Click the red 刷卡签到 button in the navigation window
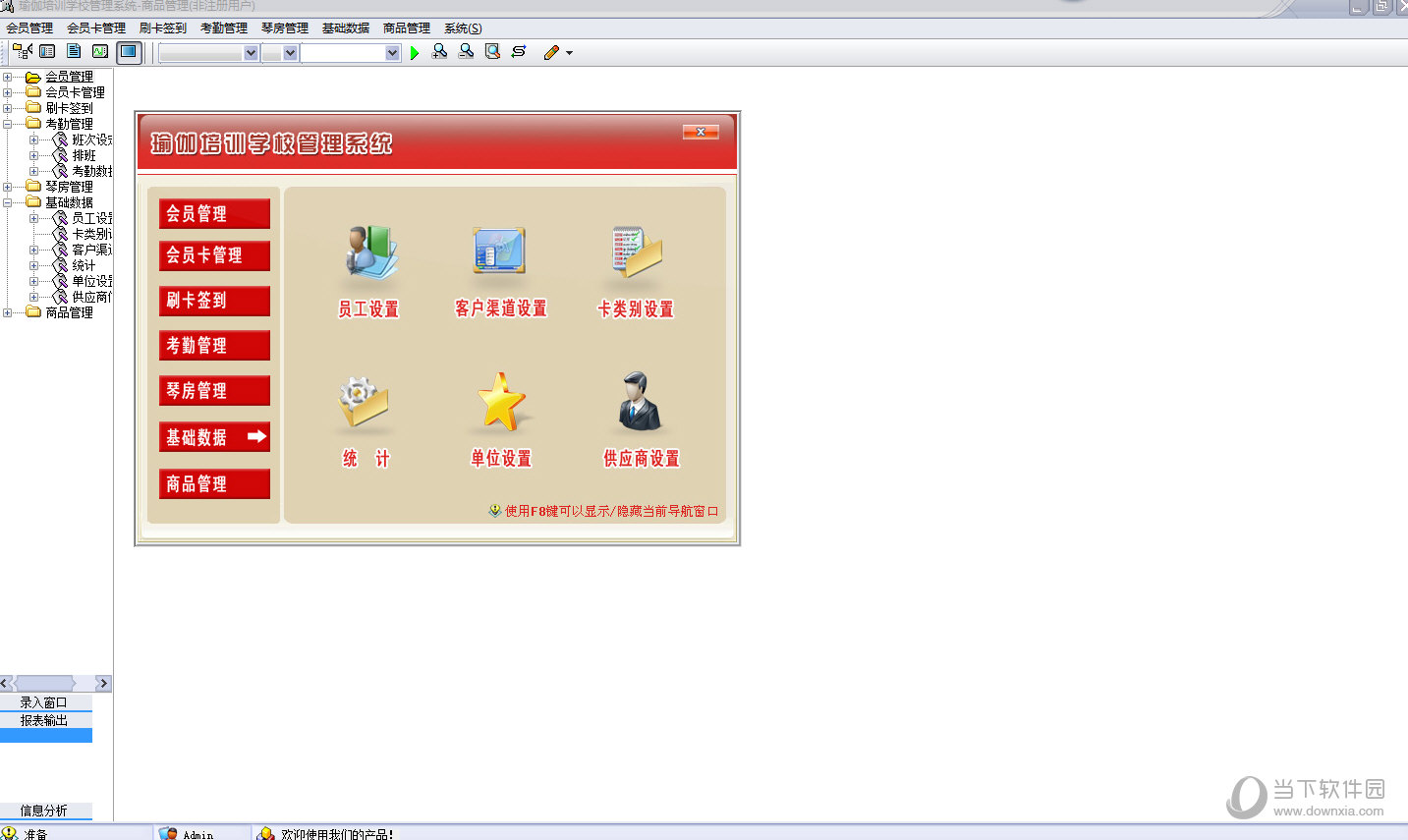Image resolution: width=1408 pixels, height=840 pixels. pyautogui.click(x=214, y=301)
